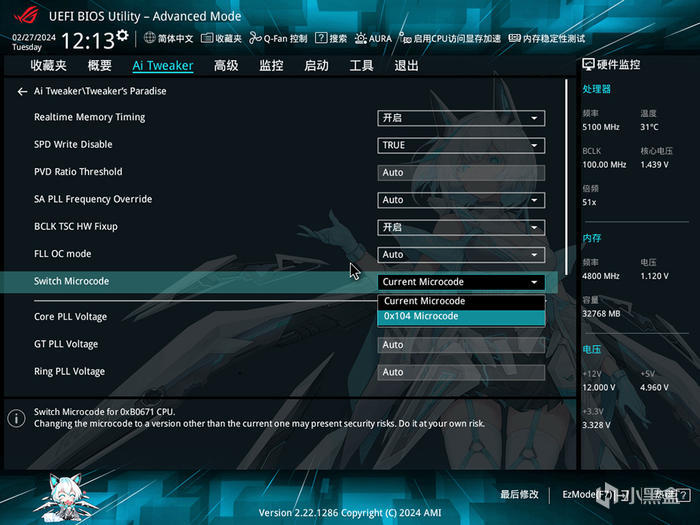This screenshot has height=525, width=700.
Task: Collapse the Switch Microcode dropdown
Action: point(461,282)
